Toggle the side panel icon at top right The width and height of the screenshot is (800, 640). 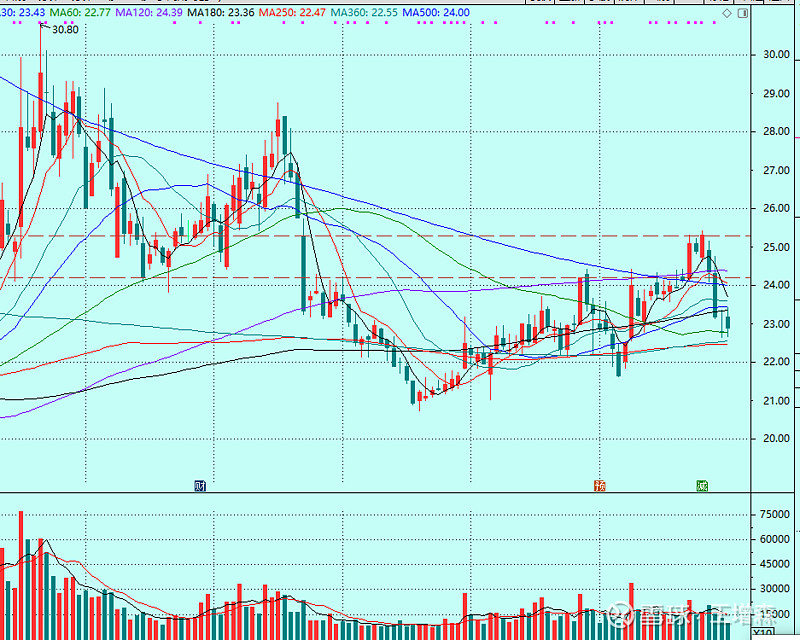pyautogui.click(x=743, y=13)
